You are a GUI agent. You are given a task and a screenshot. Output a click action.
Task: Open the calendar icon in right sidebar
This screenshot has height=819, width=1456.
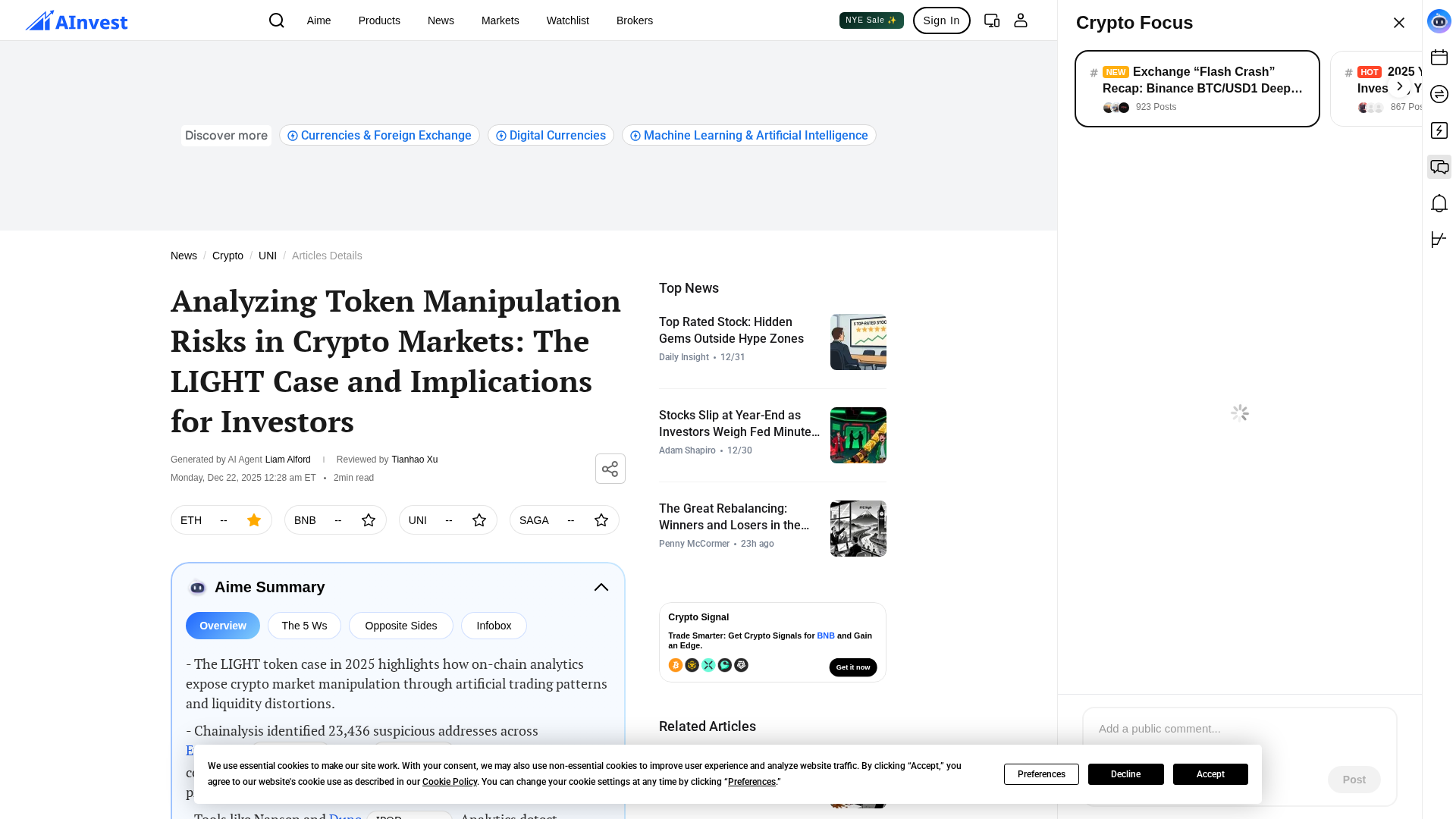pyautogui.click(x=1439, y=58)
